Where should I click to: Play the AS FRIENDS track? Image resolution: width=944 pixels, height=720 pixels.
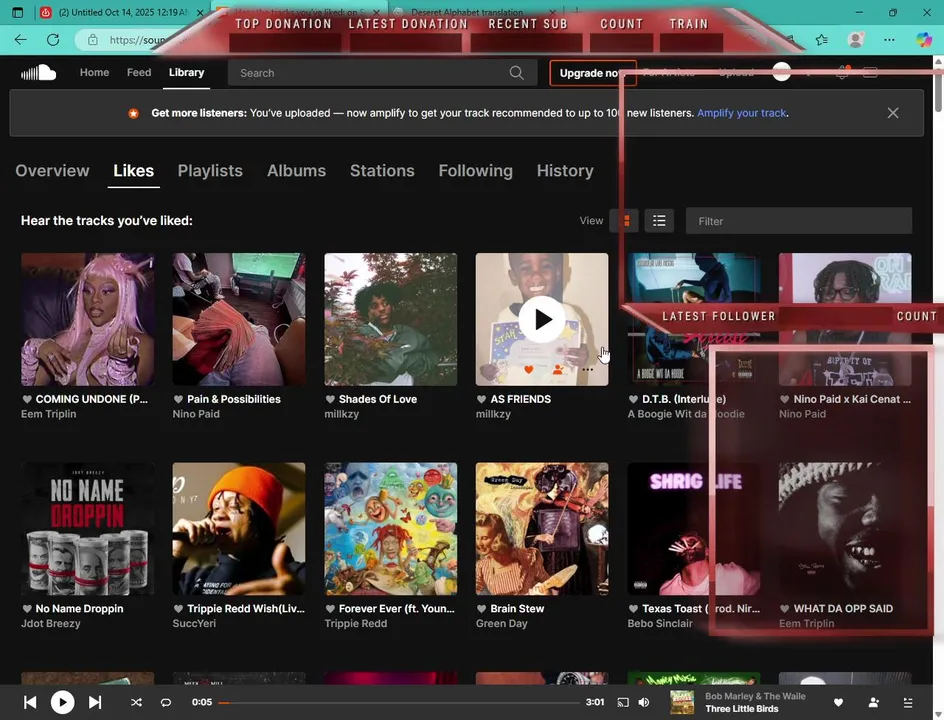click(542, 319)
